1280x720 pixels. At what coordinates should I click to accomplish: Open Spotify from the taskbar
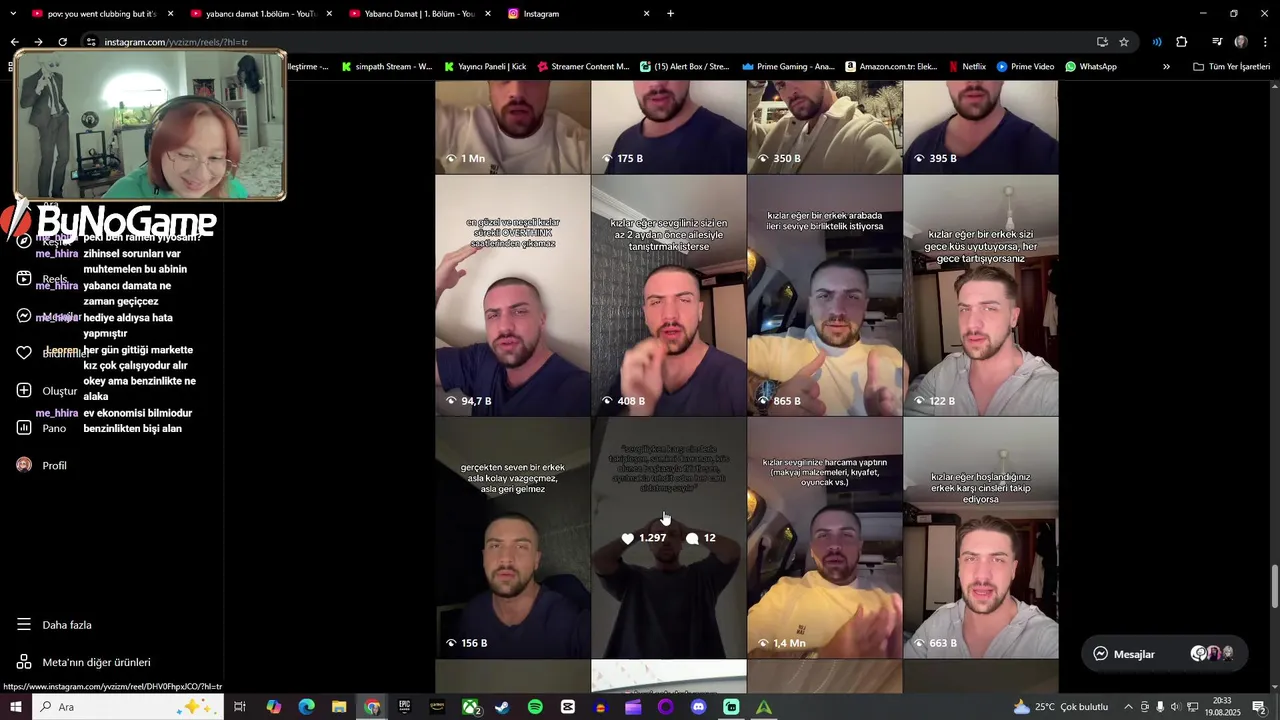535,707
